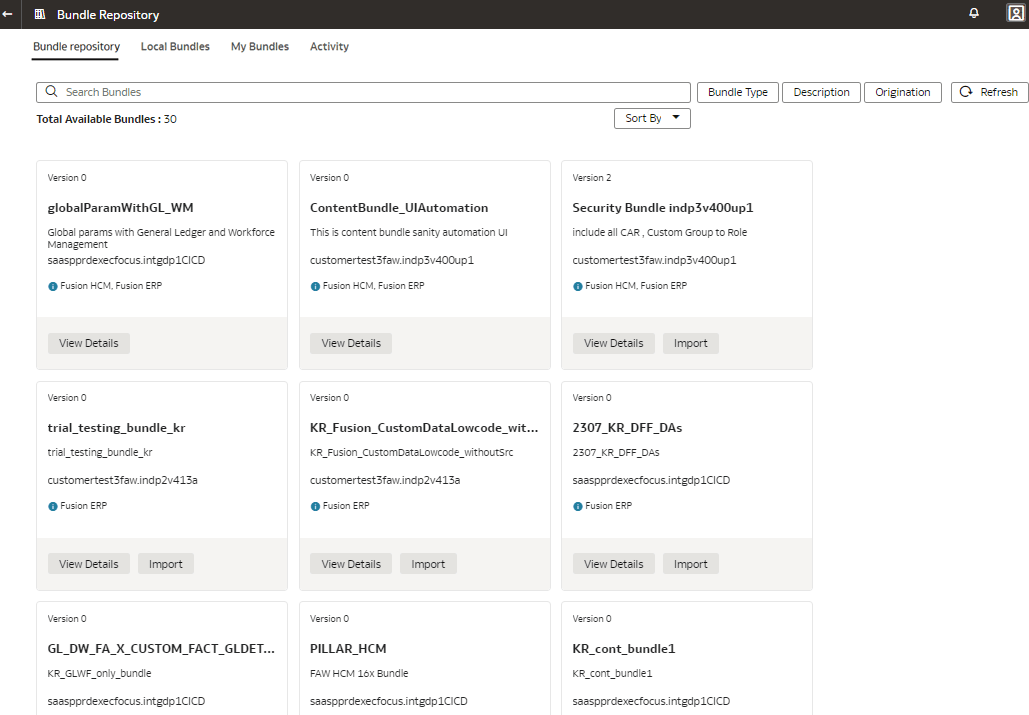Screen dimensions: 1029x715
Task: Open the Activity tab
Action: tap(329, 46)
